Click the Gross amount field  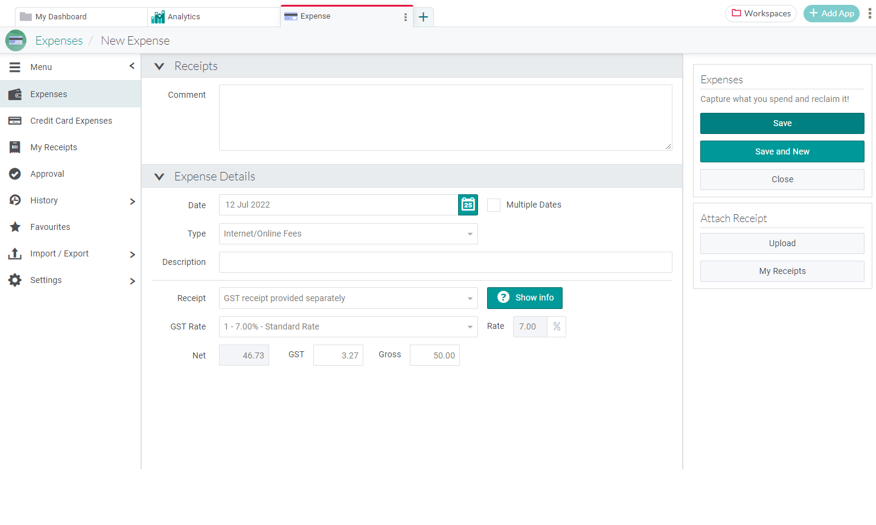click(435, 355)
